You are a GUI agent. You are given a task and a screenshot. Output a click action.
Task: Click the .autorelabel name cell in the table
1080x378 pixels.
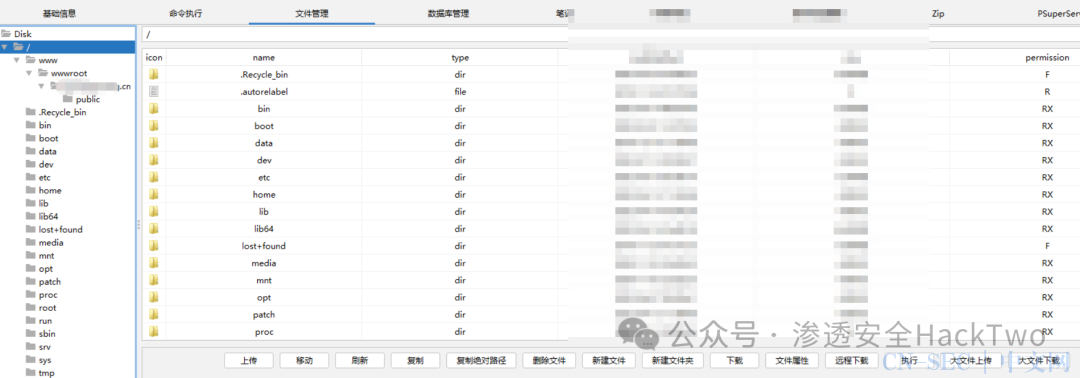click(x=264, y=92)
